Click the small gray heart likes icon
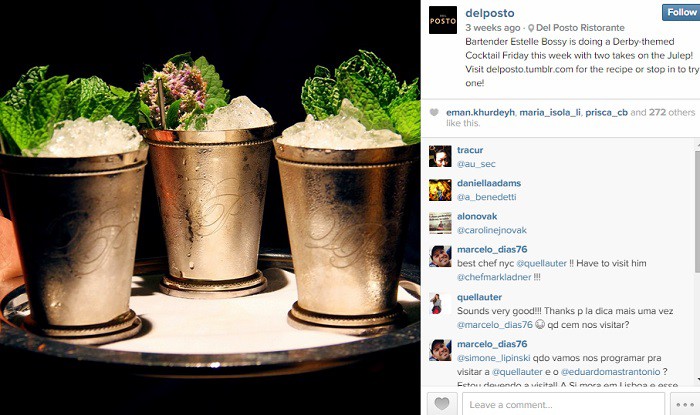The image size is (700, 415). pos(434,112)
